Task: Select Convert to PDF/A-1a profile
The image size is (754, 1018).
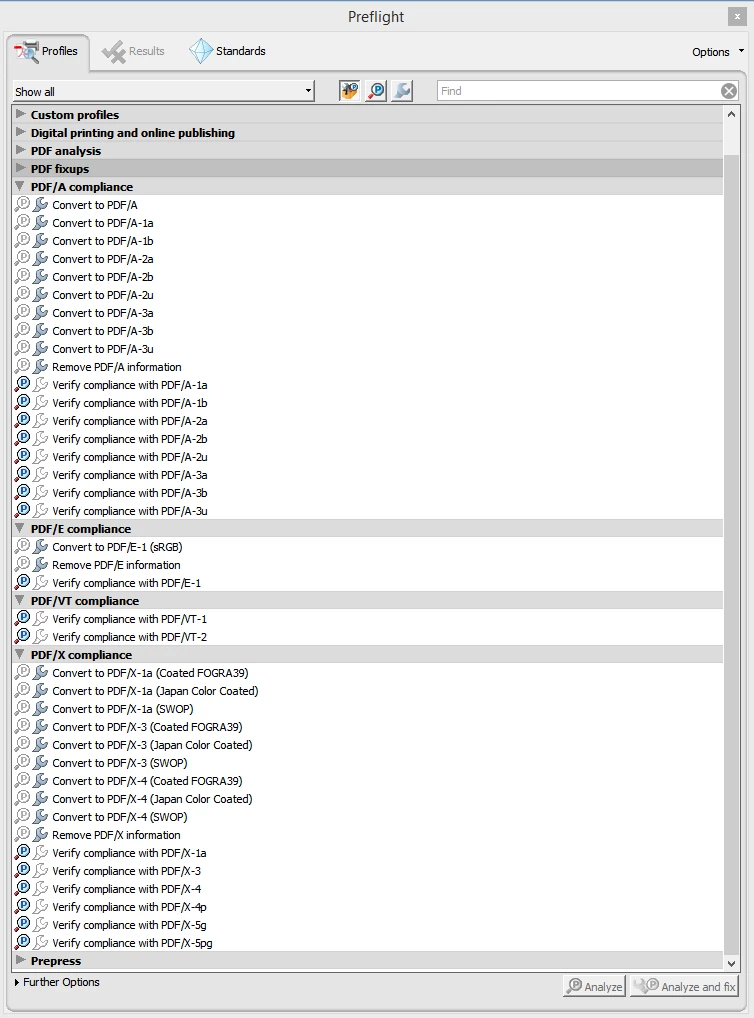Action: (103, 223)
